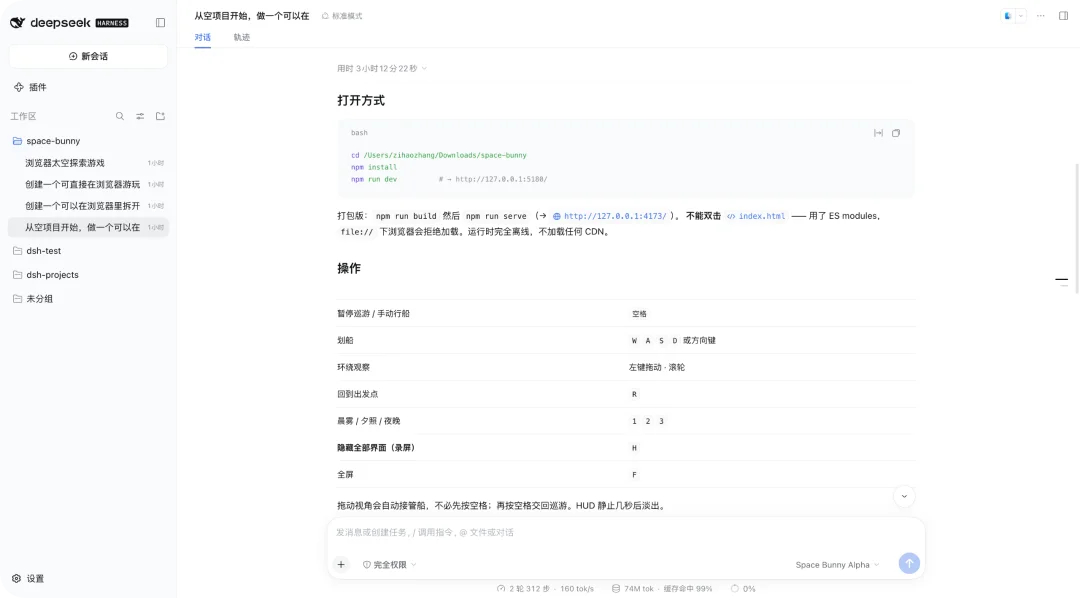
Task: Click the 打开方式 heading
Action: 361,101
